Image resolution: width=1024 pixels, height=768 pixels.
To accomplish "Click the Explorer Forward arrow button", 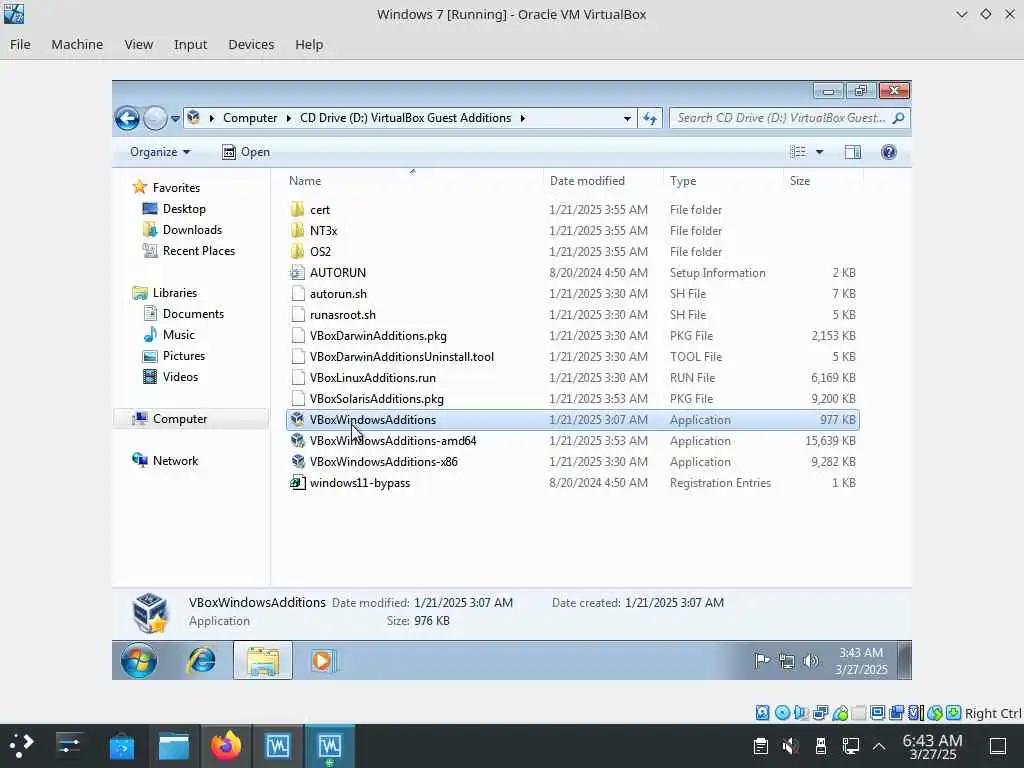I will (x=155, y=118).
